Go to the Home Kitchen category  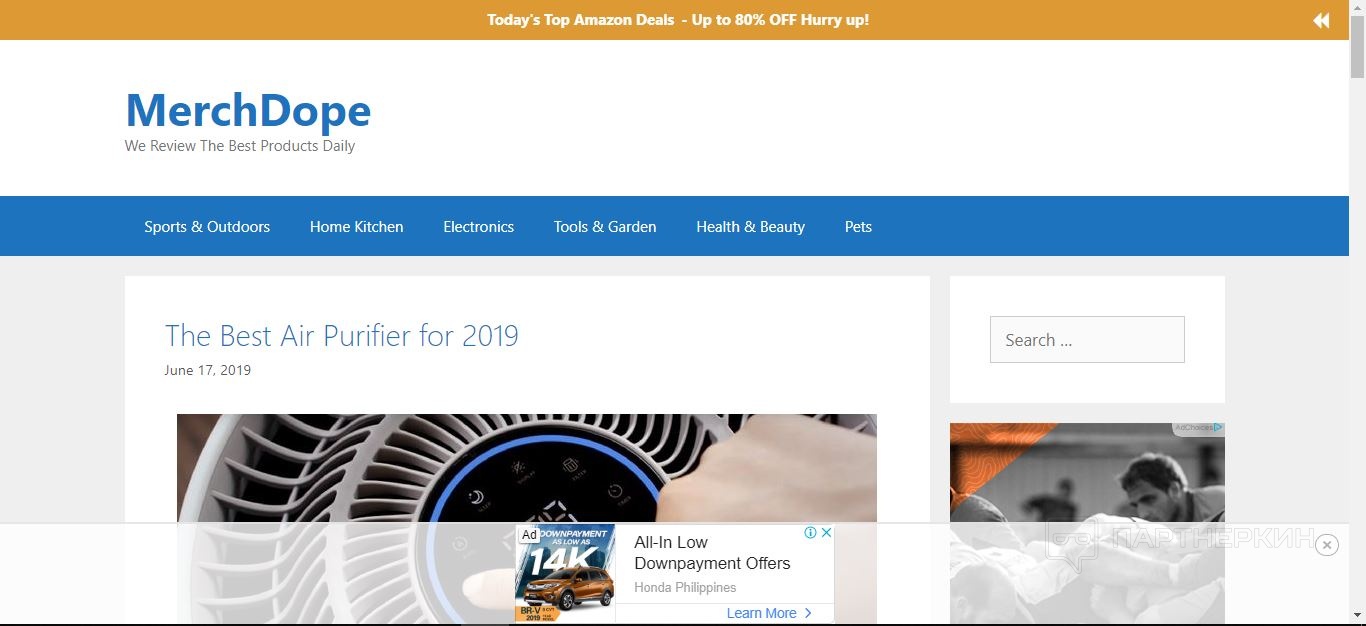coord(357,227)
